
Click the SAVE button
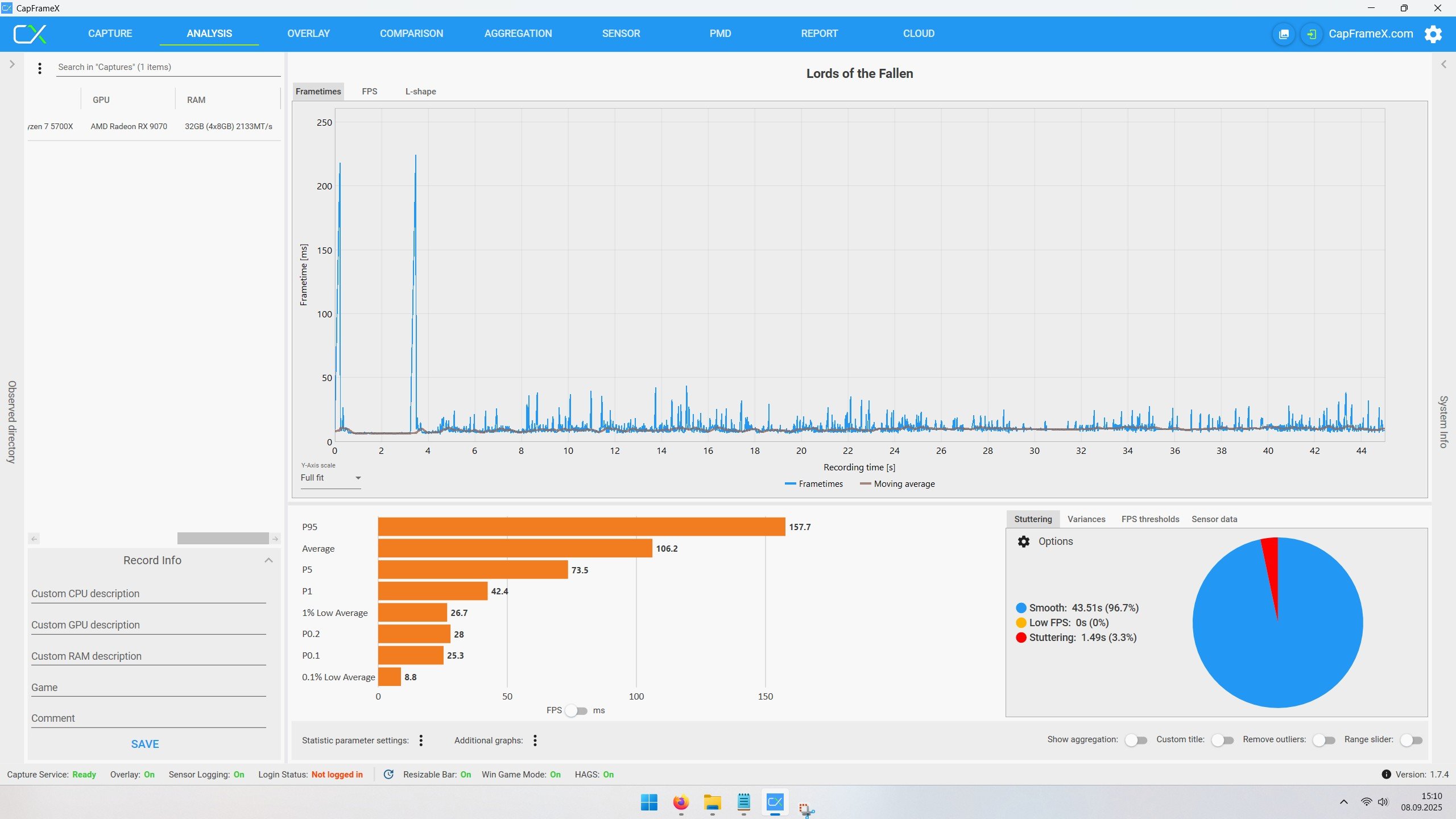tap(145, 744)
